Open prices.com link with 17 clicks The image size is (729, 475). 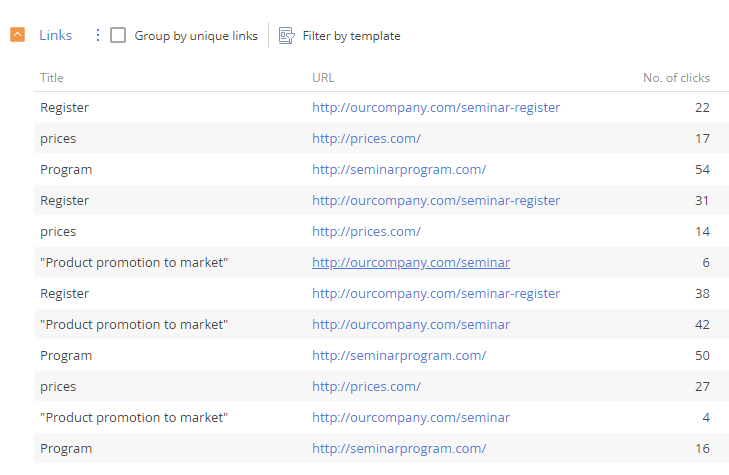tap(366, 139)
